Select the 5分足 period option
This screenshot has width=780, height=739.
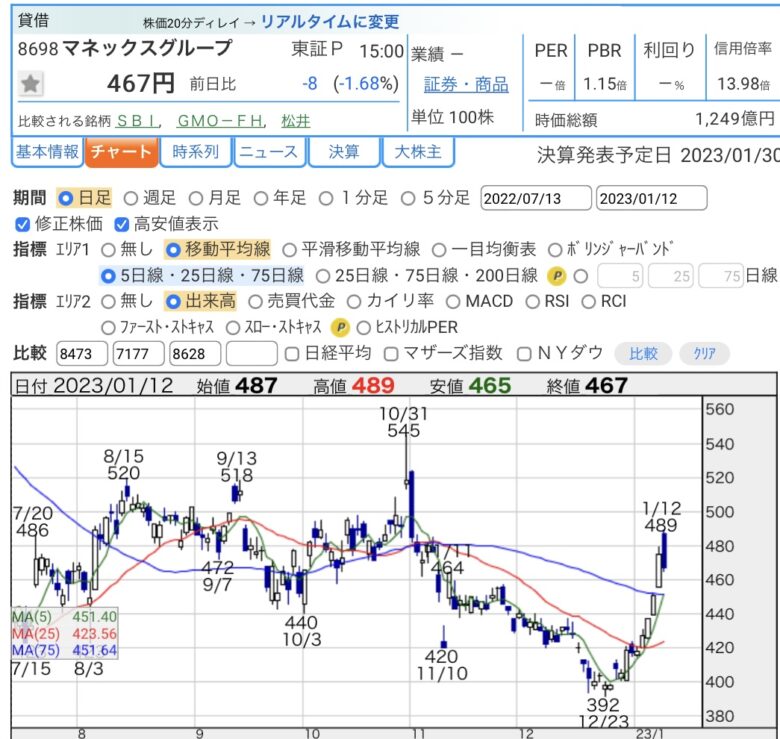point(408,199)
